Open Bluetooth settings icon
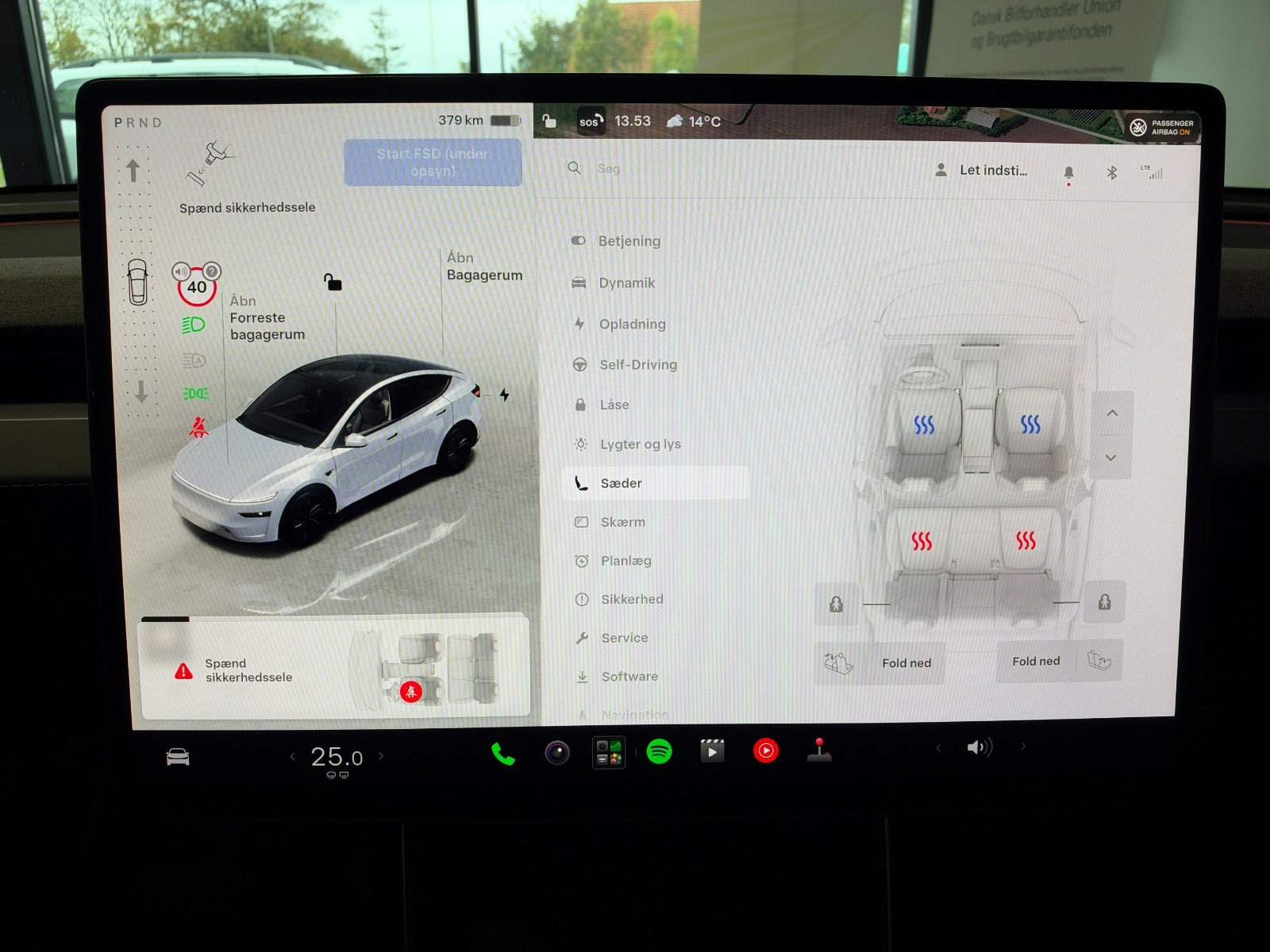This screenshot has height=952, width=1270. 1112,172
